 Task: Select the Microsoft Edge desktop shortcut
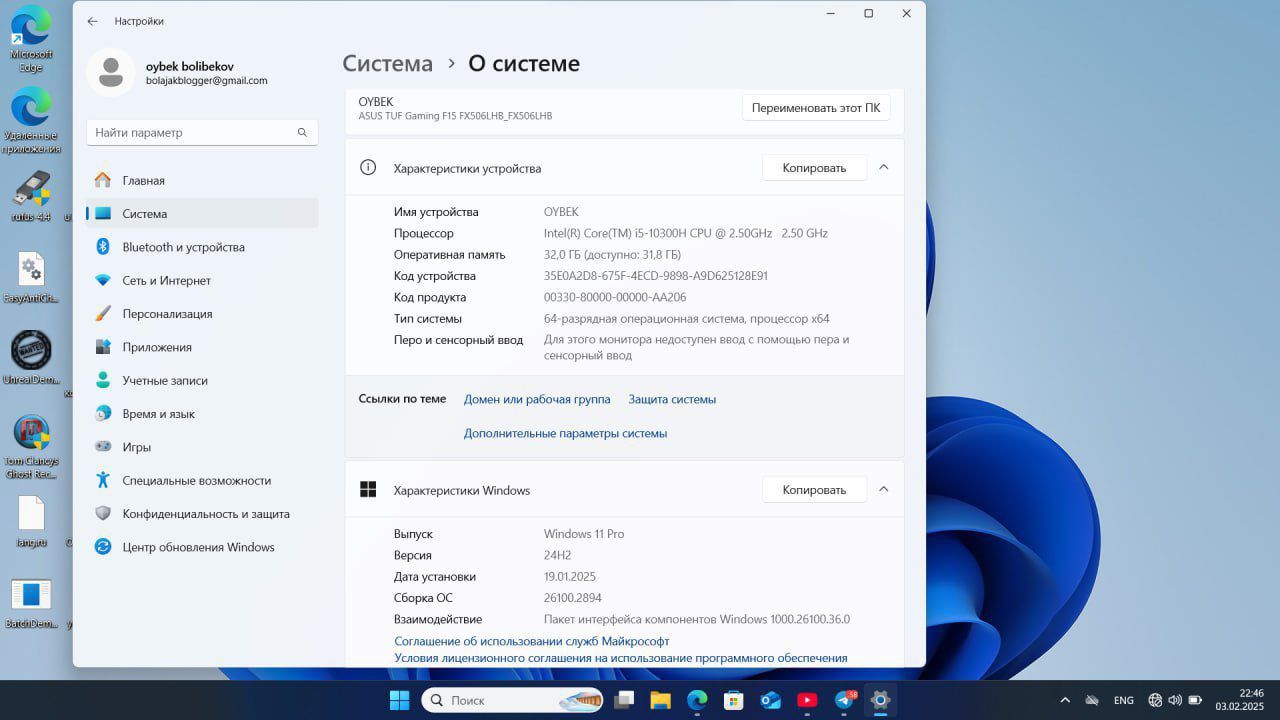pos(31,38)
